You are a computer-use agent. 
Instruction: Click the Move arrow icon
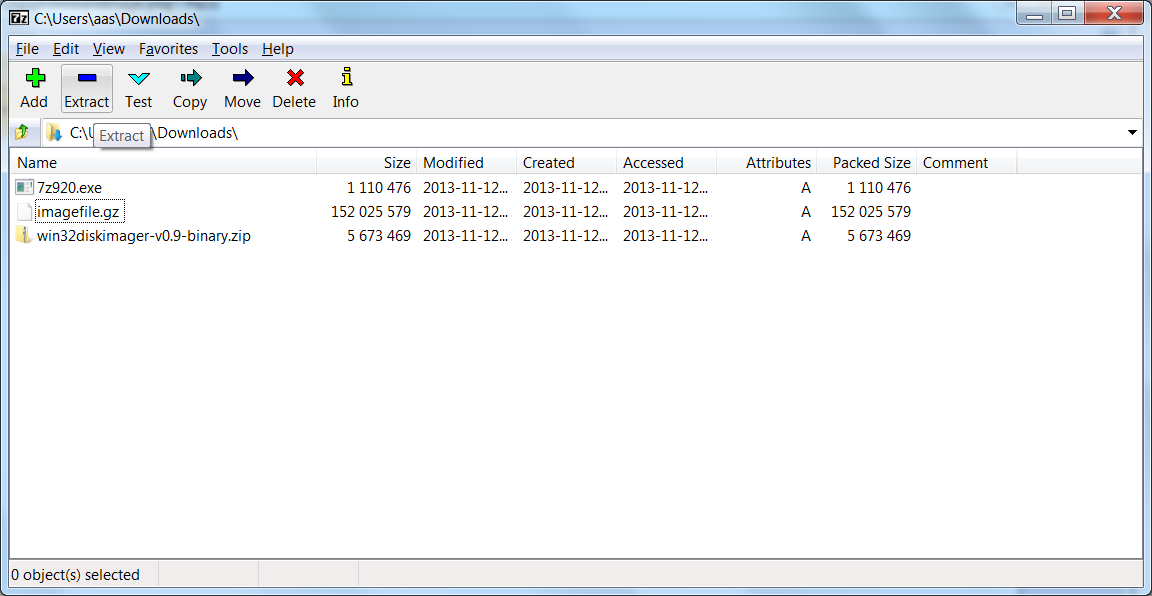click(x=242, y=78)
